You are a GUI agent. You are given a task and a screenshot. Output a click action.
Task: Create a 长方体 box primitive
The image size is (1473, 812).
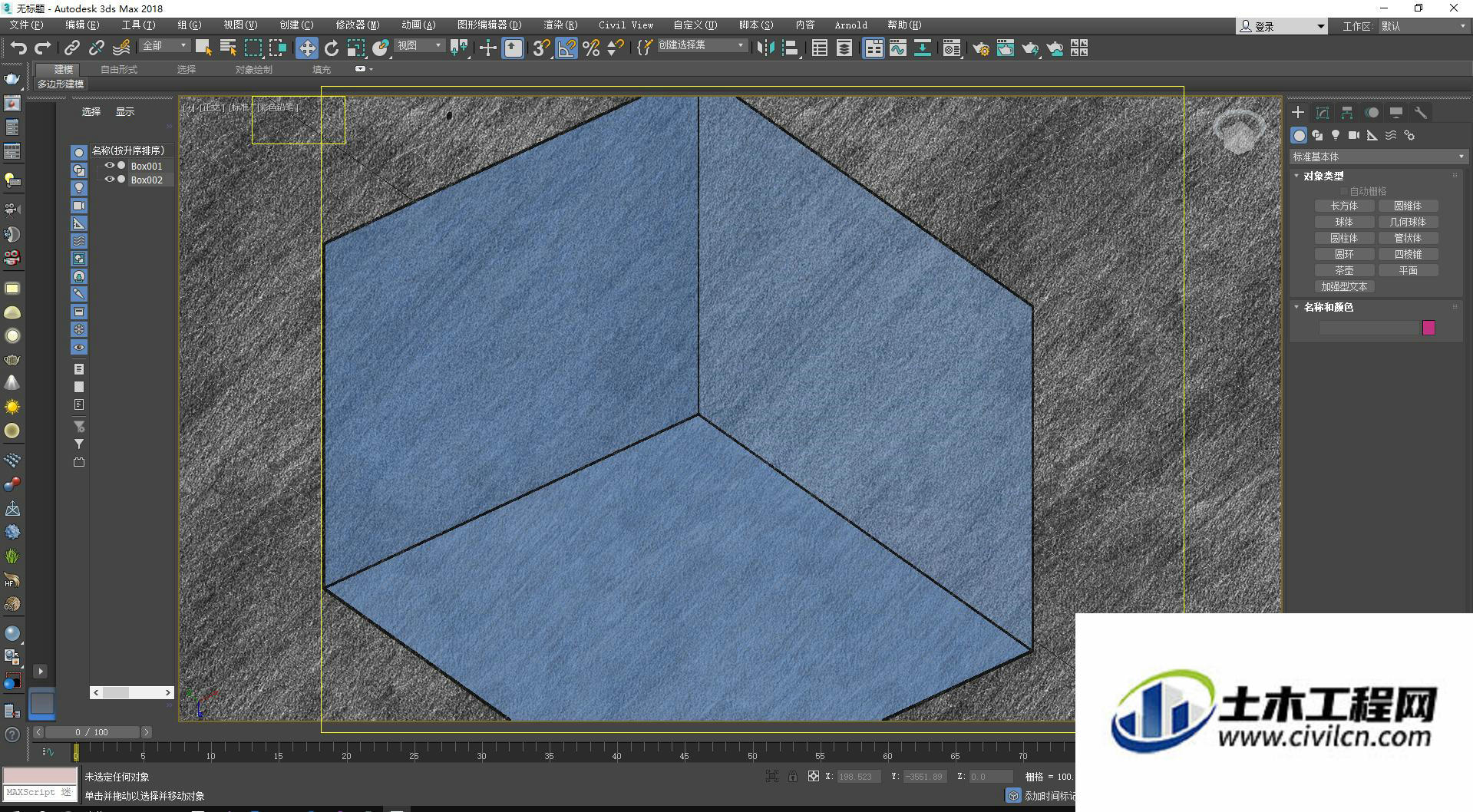click(1344, 206)
